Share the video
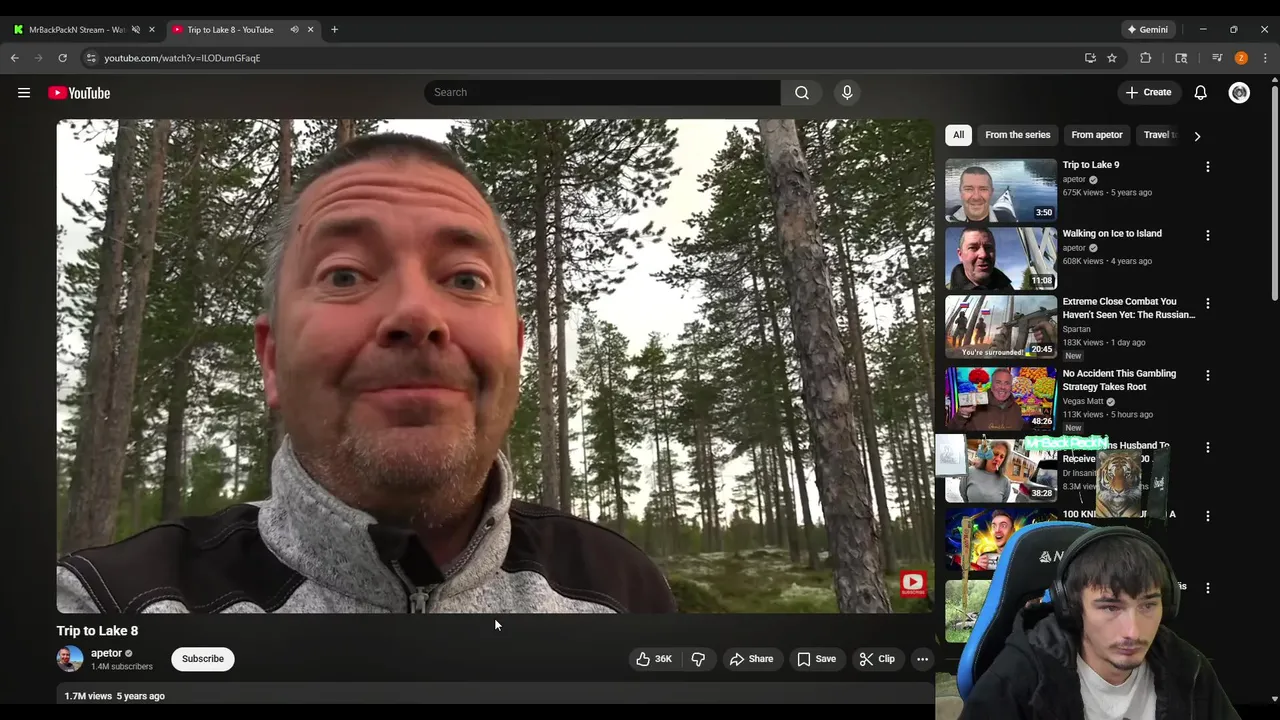This screenshot has width=1280, height=720. tap(752, 659)
